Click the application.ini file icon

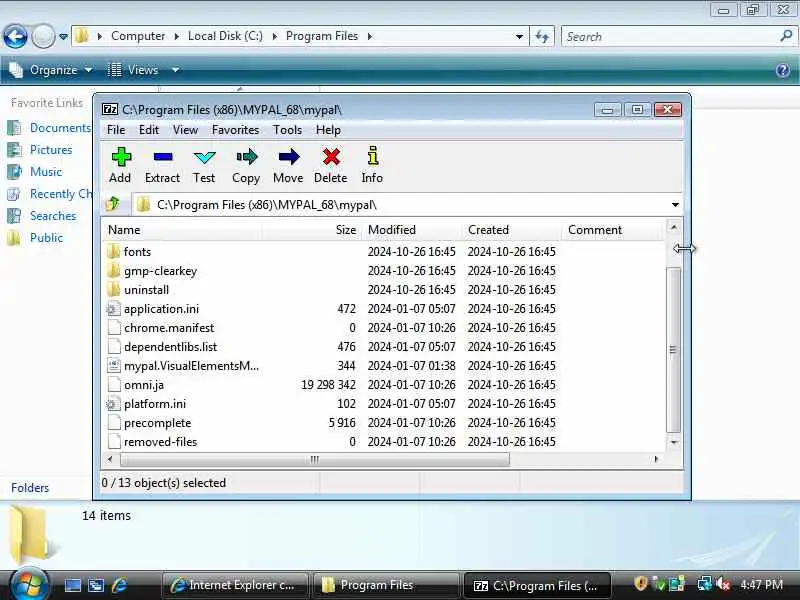(x=114, y=309)
